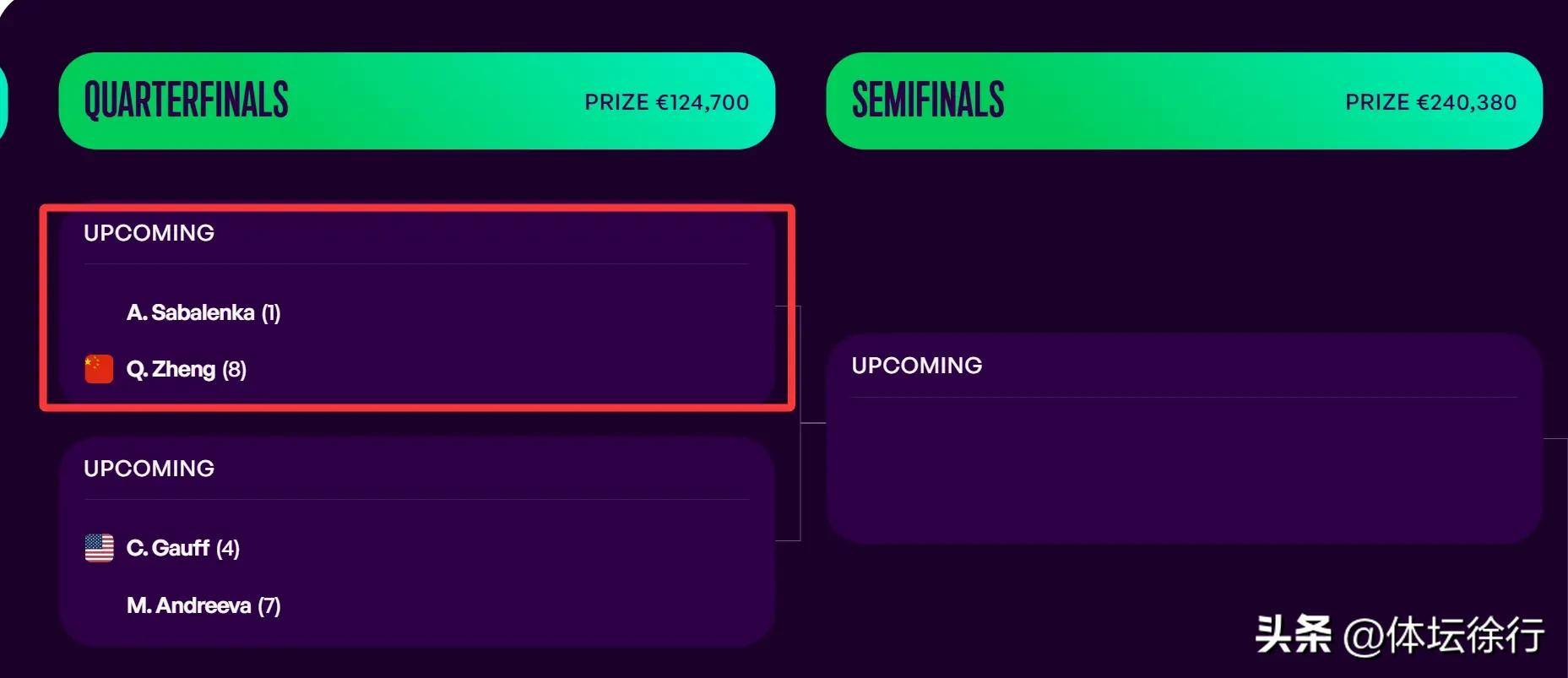Click UPCOMING label above C. Gauff

click(x=149, y=469)
